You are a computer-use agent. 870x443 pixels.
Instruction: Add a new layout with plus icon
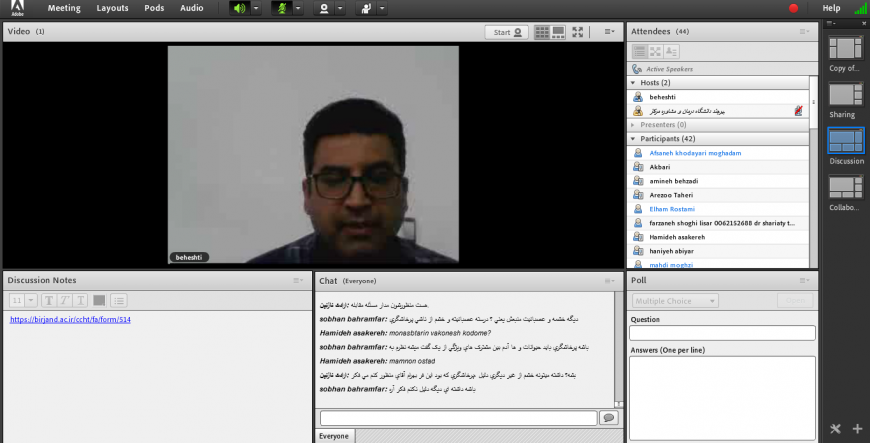coord(857,429)
